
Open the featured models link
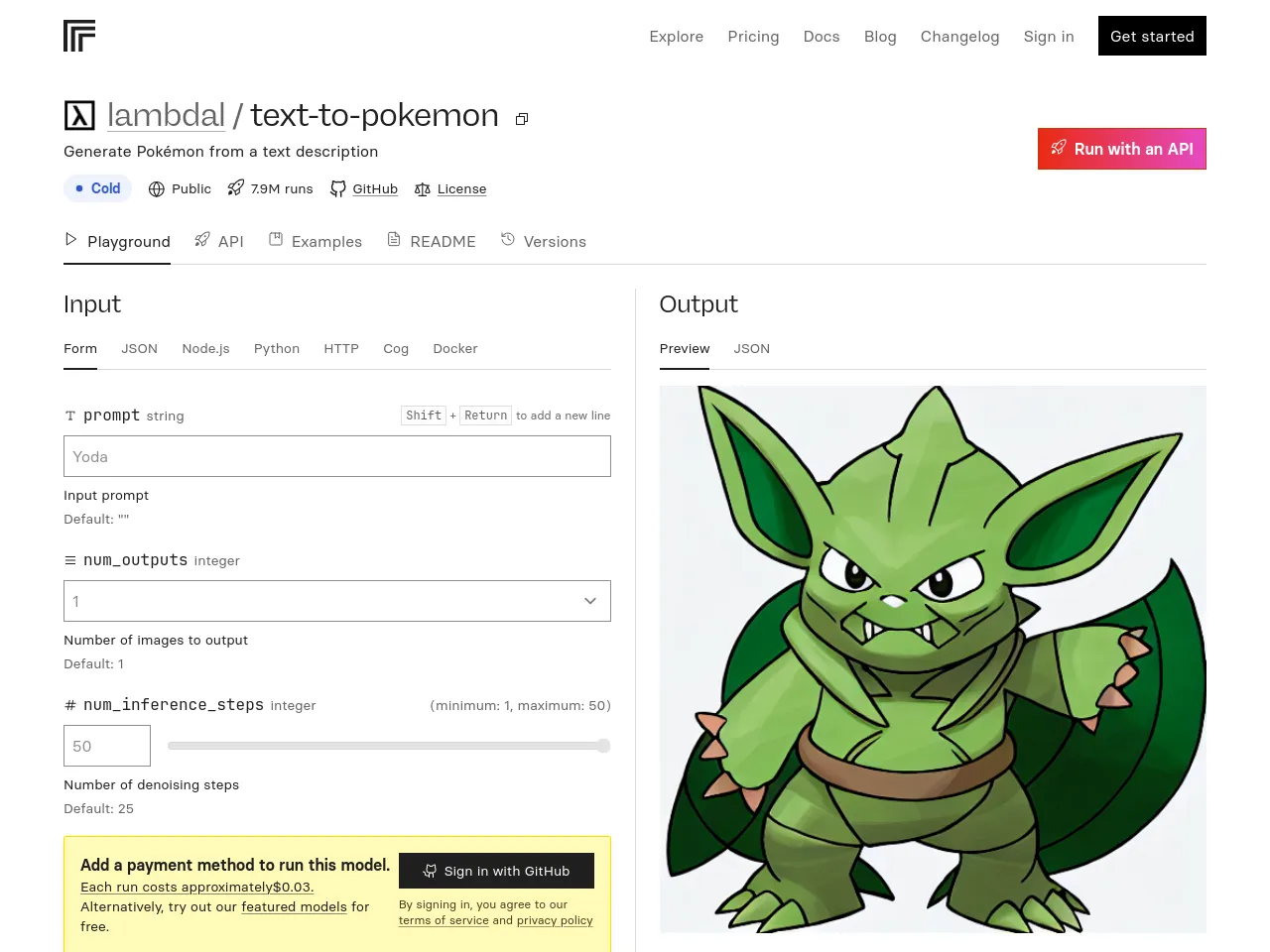[294, 906]
